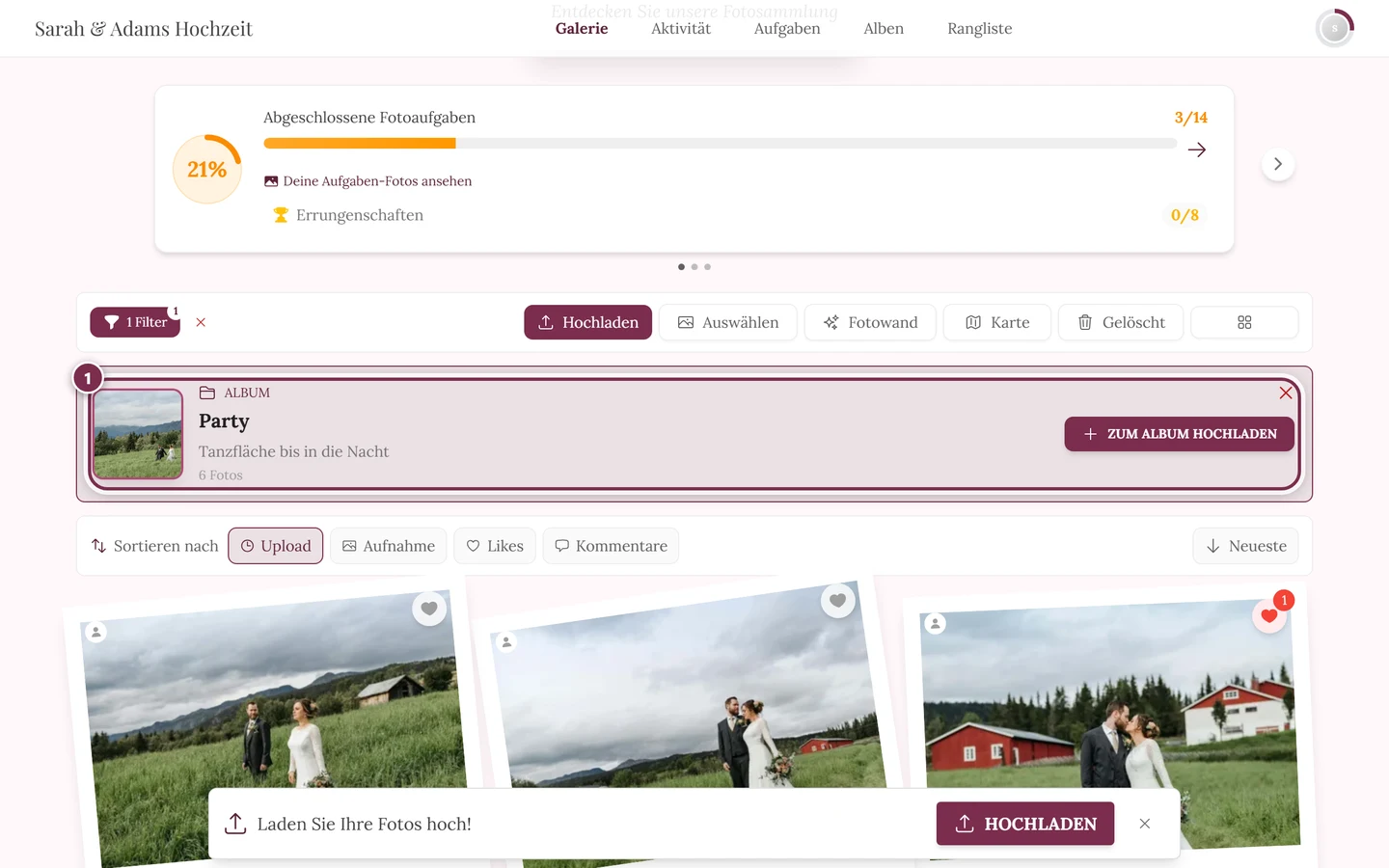
Task: Sort photos by Upload time
Action: [276, 546]
